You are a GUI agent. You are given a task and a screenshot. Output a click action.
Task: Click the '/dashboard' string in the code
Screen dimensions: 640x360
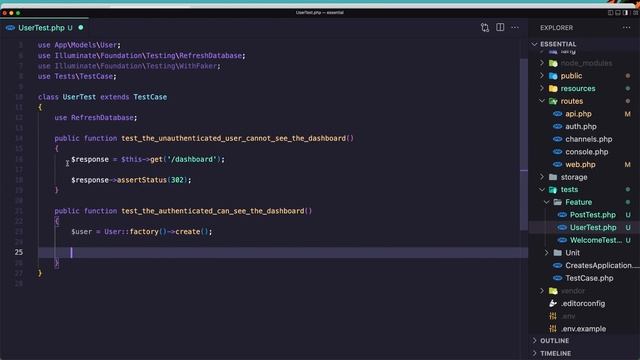[192, 159]
